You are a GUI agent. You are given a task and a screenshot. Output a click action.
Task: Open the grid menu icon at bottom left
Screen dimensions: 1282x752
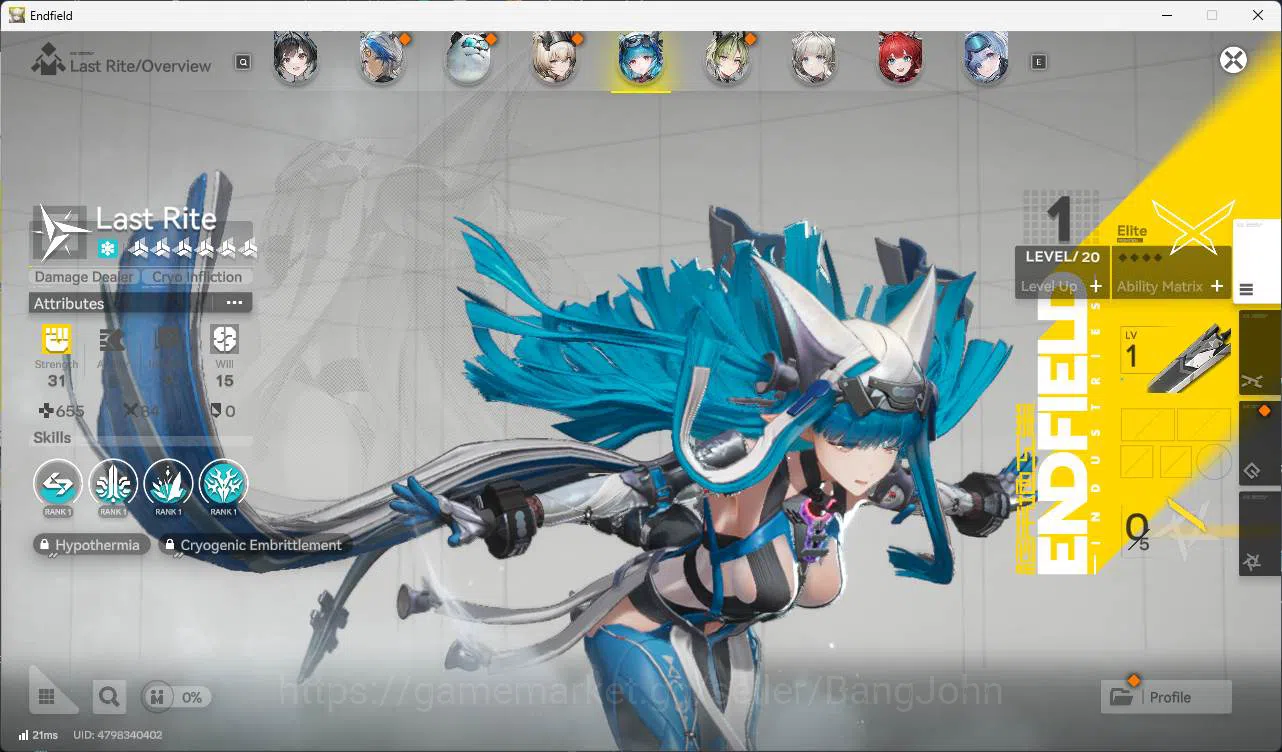pyautogui.click(x=46, y=696)
